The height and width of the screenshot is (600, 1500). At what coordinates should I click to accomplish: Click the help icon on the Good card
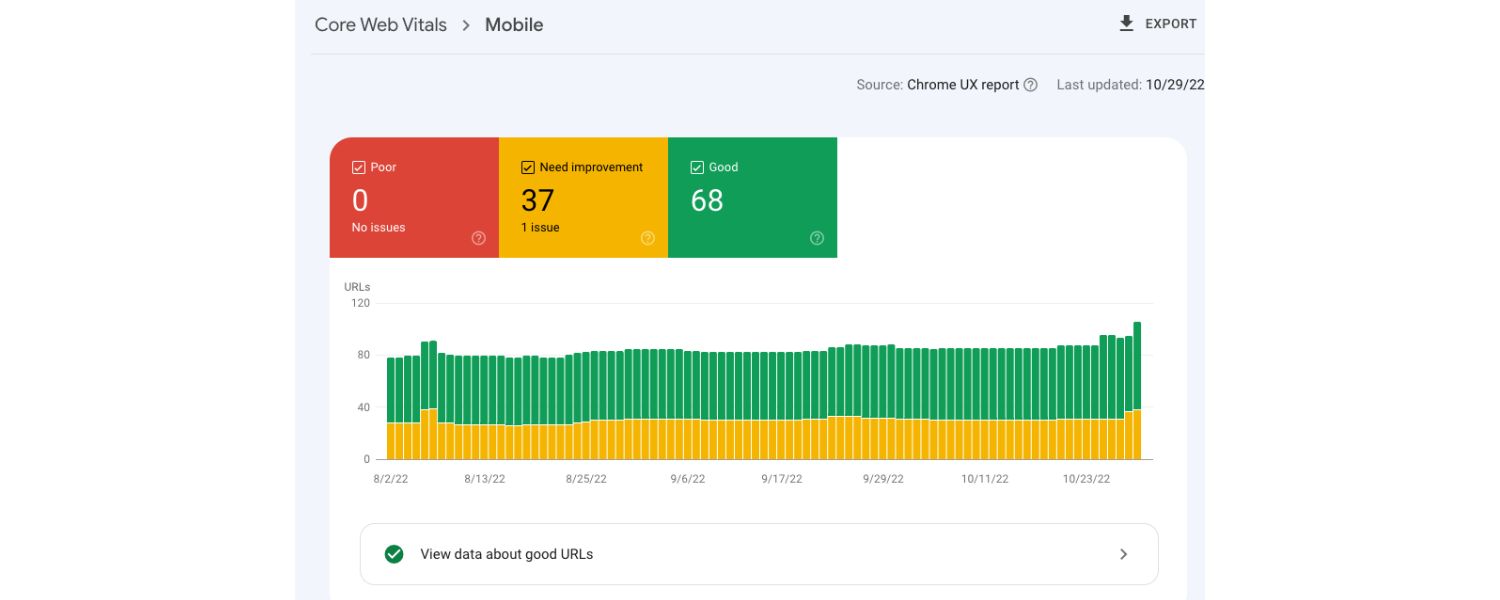816,238
